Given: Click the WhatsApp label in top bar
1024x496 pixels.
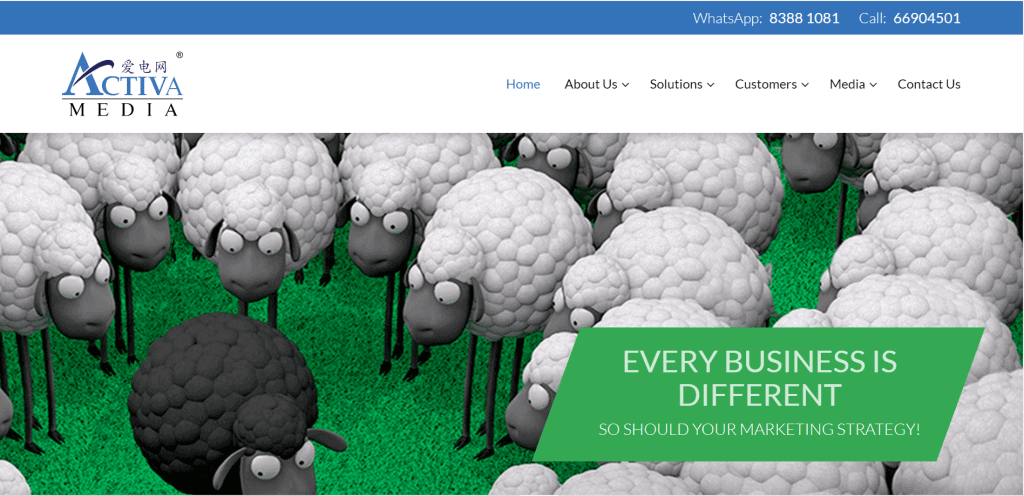Looking at the screenshot, I should [x=728, y=18].
